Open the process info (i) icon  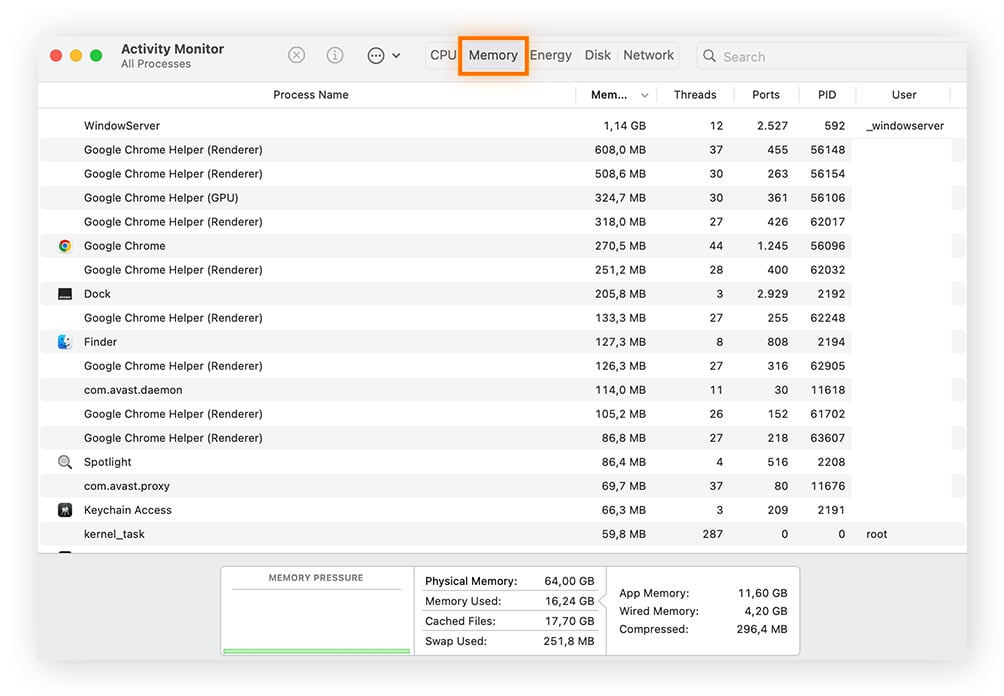[x=334, y=56]
